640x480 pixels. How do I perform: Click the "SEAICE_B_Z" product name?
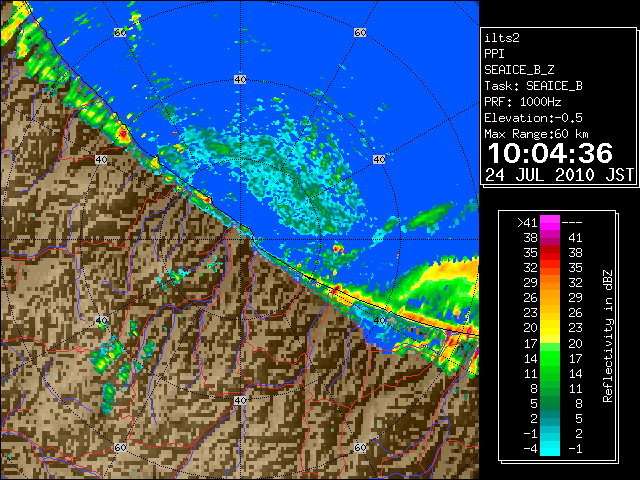[519, 70]
